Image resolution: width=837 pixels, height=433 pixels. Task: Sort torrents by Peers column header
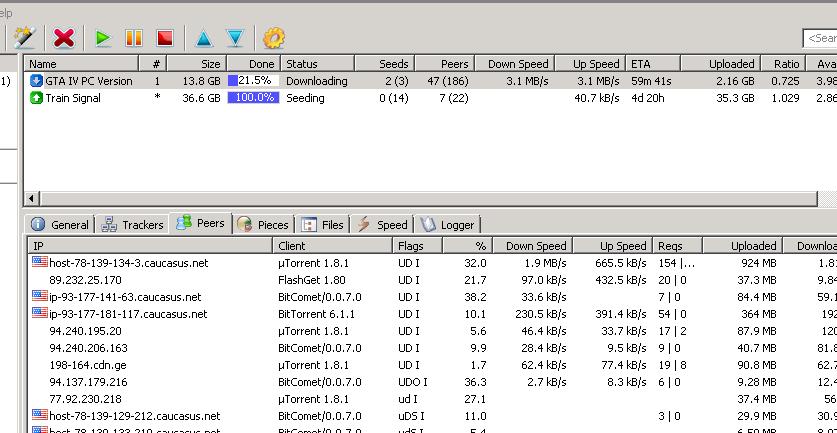coord(445,64)
